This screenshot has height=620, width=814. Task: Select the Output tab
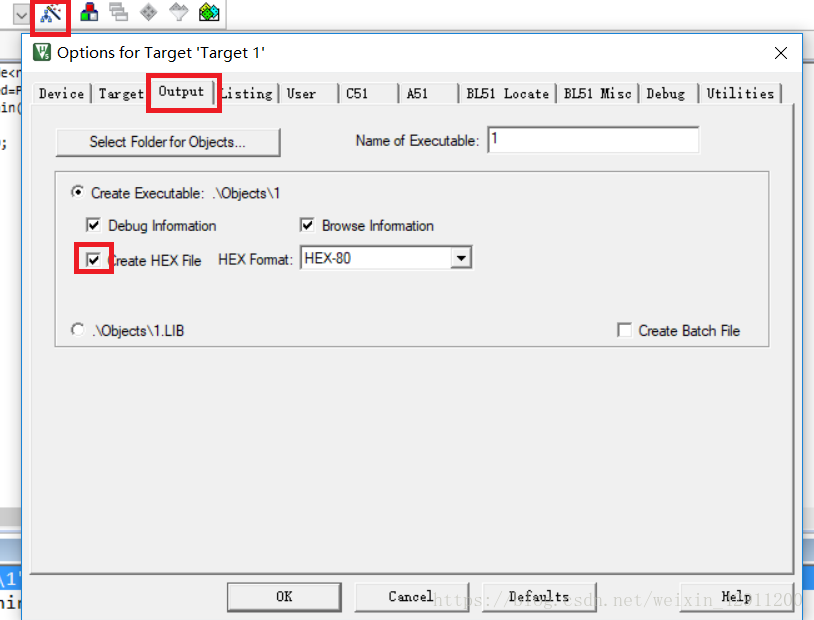pos(181,92)
